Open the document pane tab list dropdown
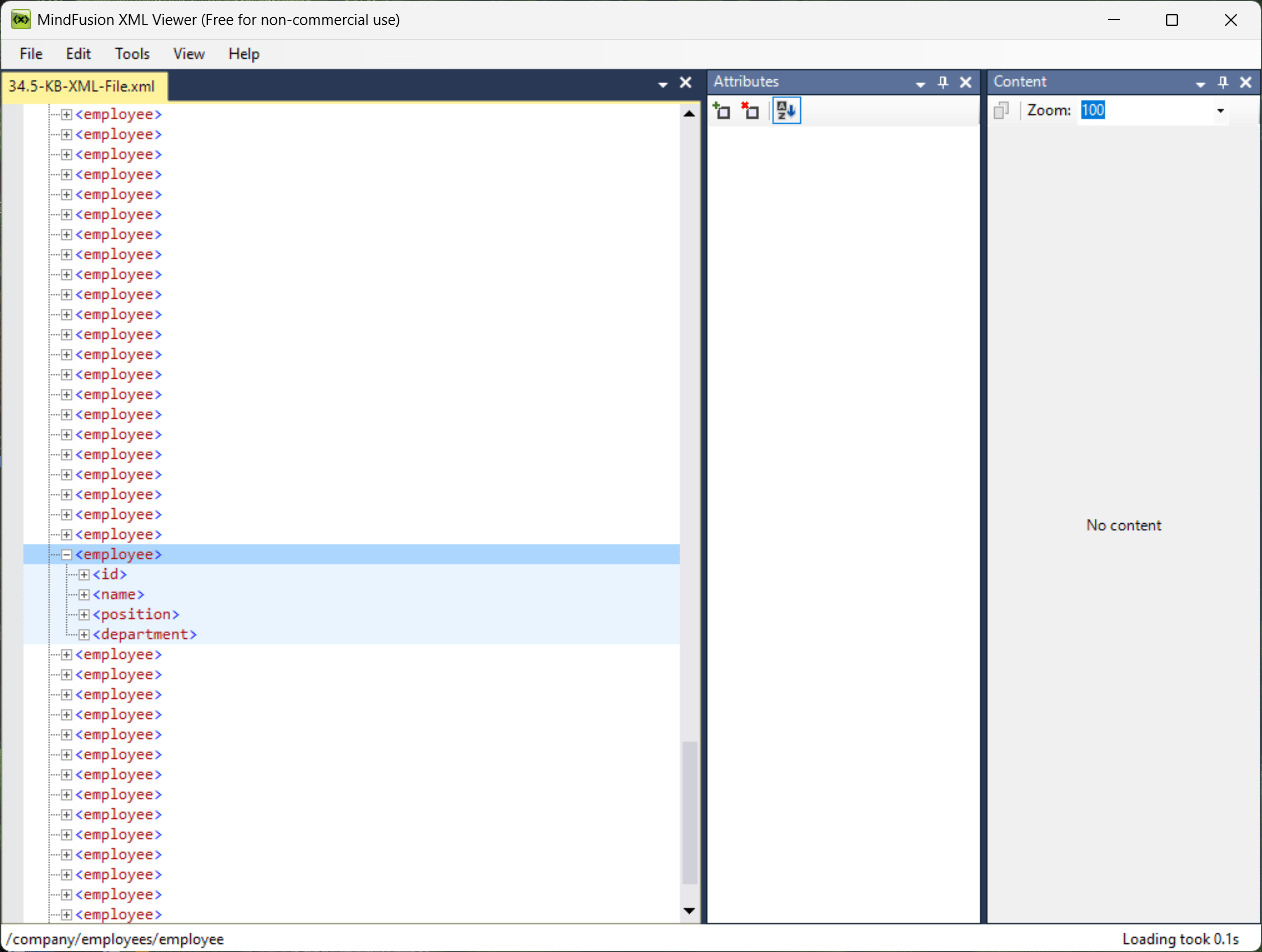 tap(662, 85)
